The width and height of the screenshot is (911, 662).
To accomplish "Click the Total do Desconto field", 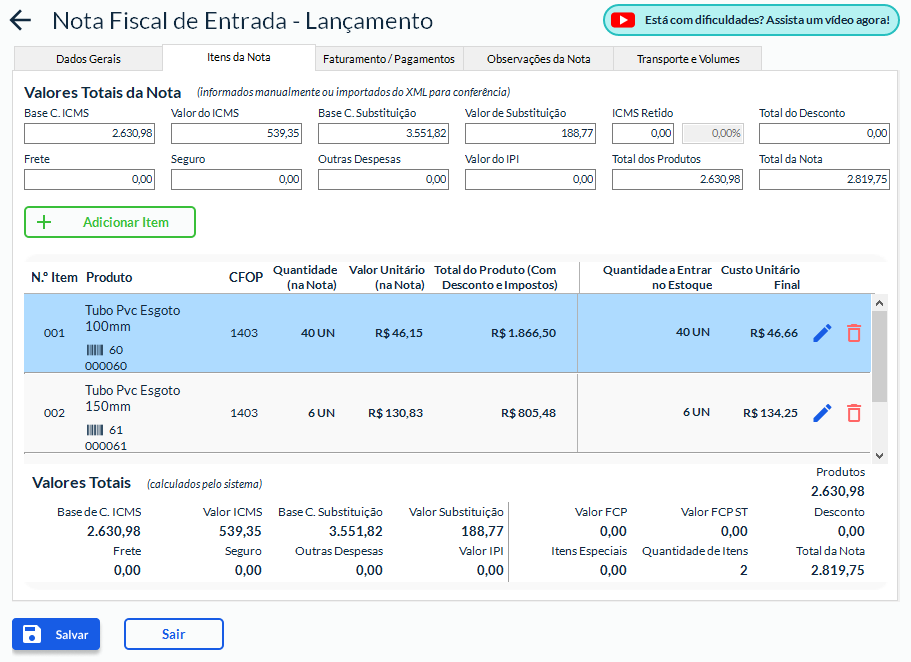I will click(x=824, y=133).
